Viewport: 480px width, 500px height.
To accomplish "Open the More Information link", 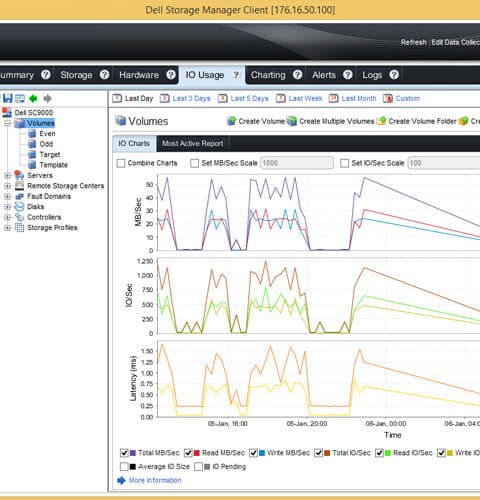I will pos(155,480).
